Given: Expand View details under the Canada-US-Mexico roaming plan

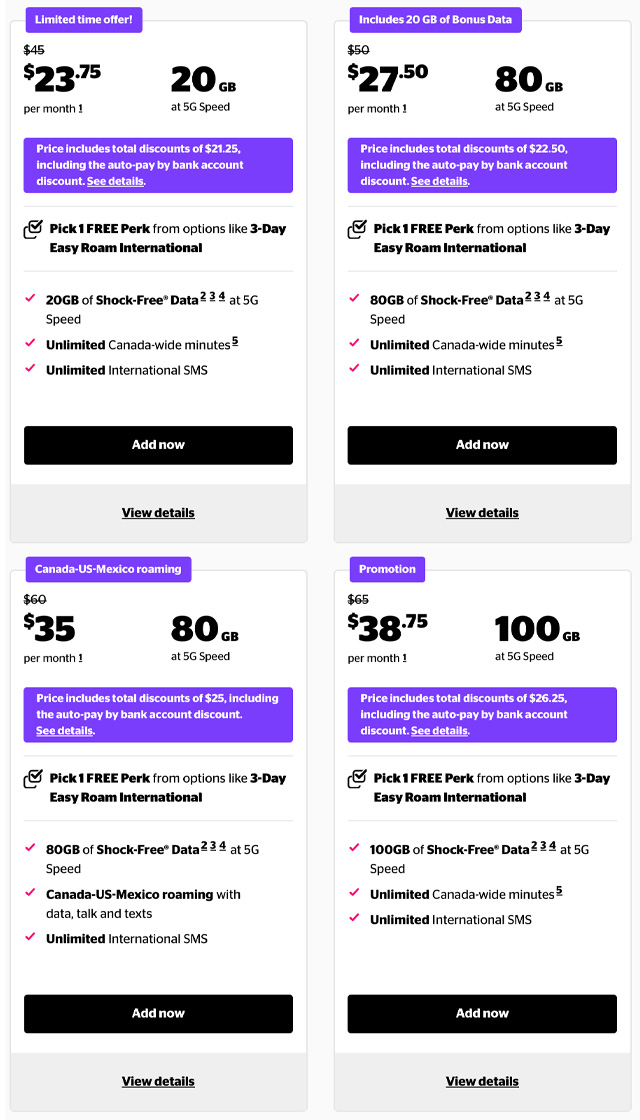Looking at the screenshot, I should (x=158, y=1081).
